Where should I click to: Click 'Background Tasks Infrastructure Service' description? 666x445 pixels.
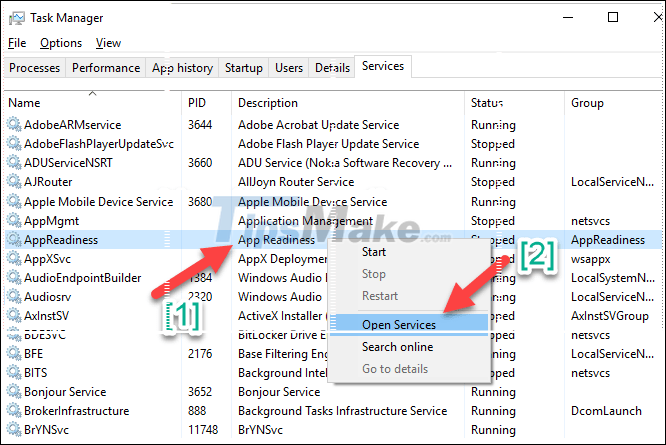342,411
